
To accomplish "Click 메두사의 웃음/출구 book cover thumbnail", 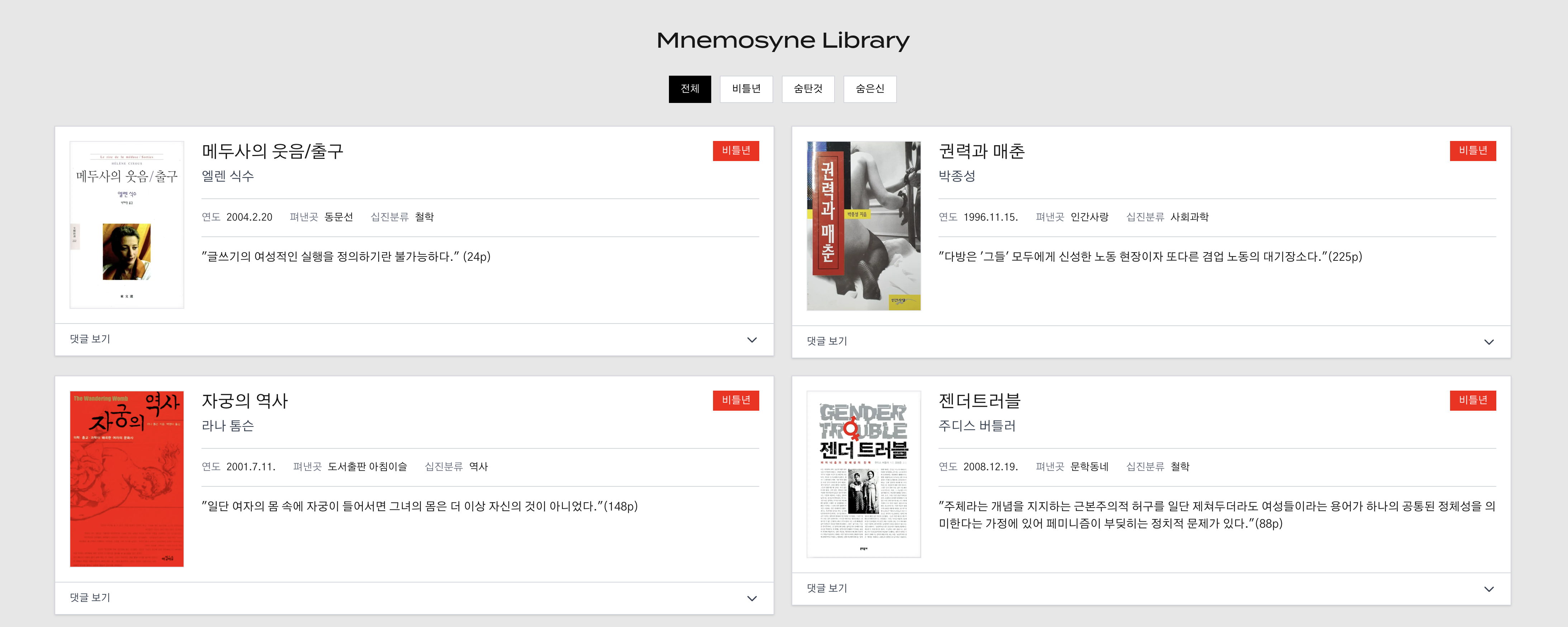I will [127, 225].
